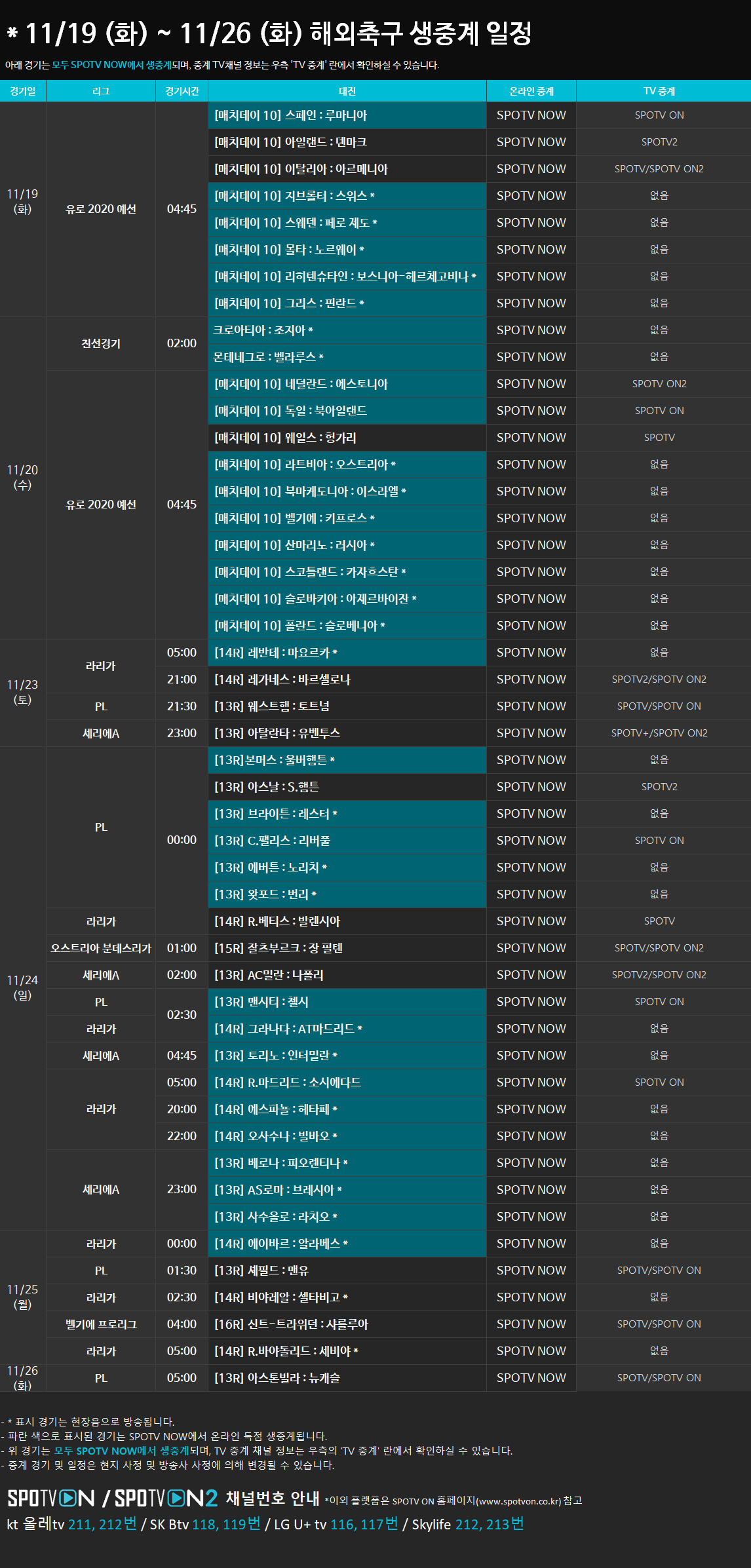Click the 경기시간 column header
The image size is (751, 1568).
pyautogui.click(x=182, y=91)
